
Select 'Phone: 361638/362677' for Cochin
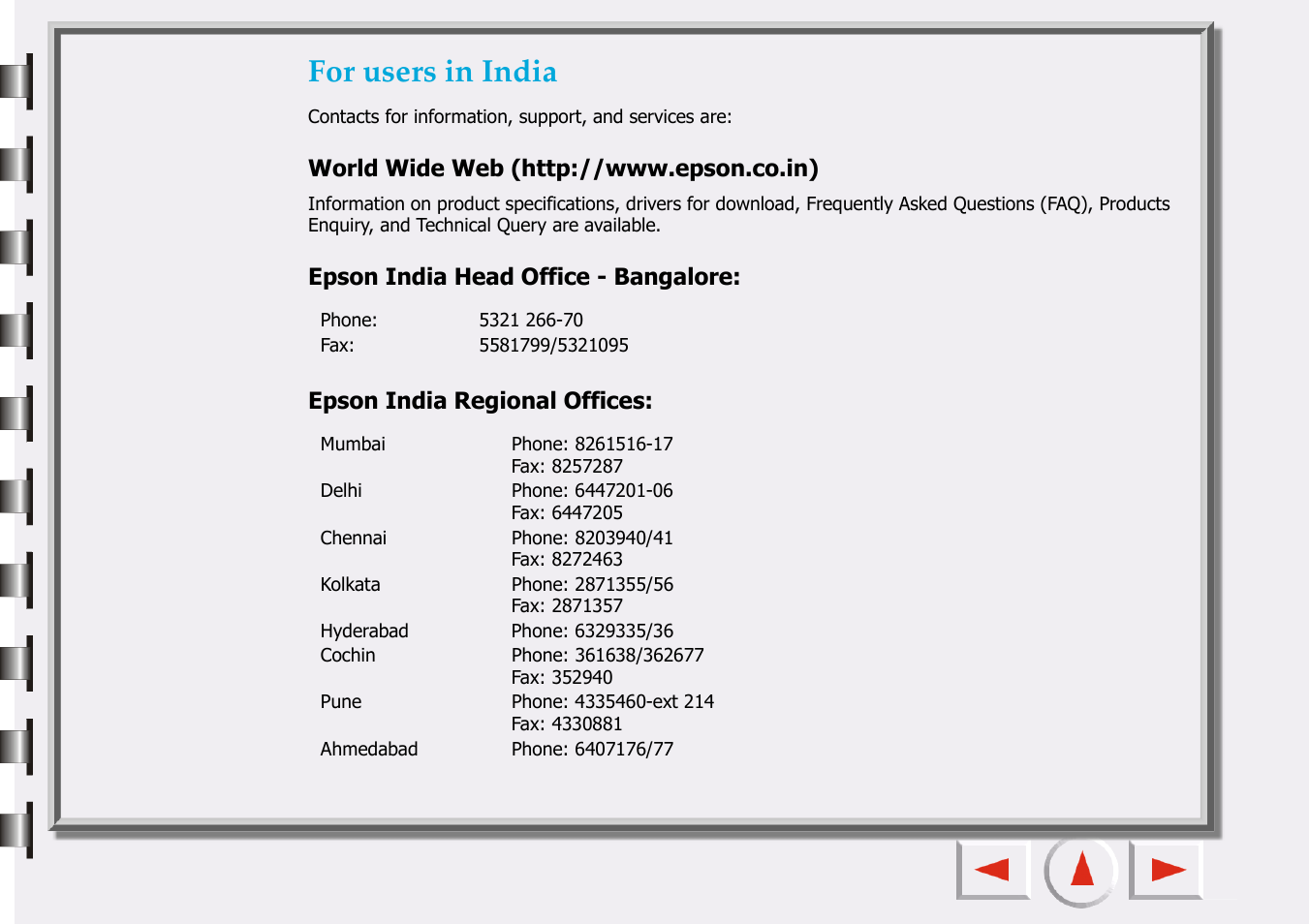coord(608,655)
